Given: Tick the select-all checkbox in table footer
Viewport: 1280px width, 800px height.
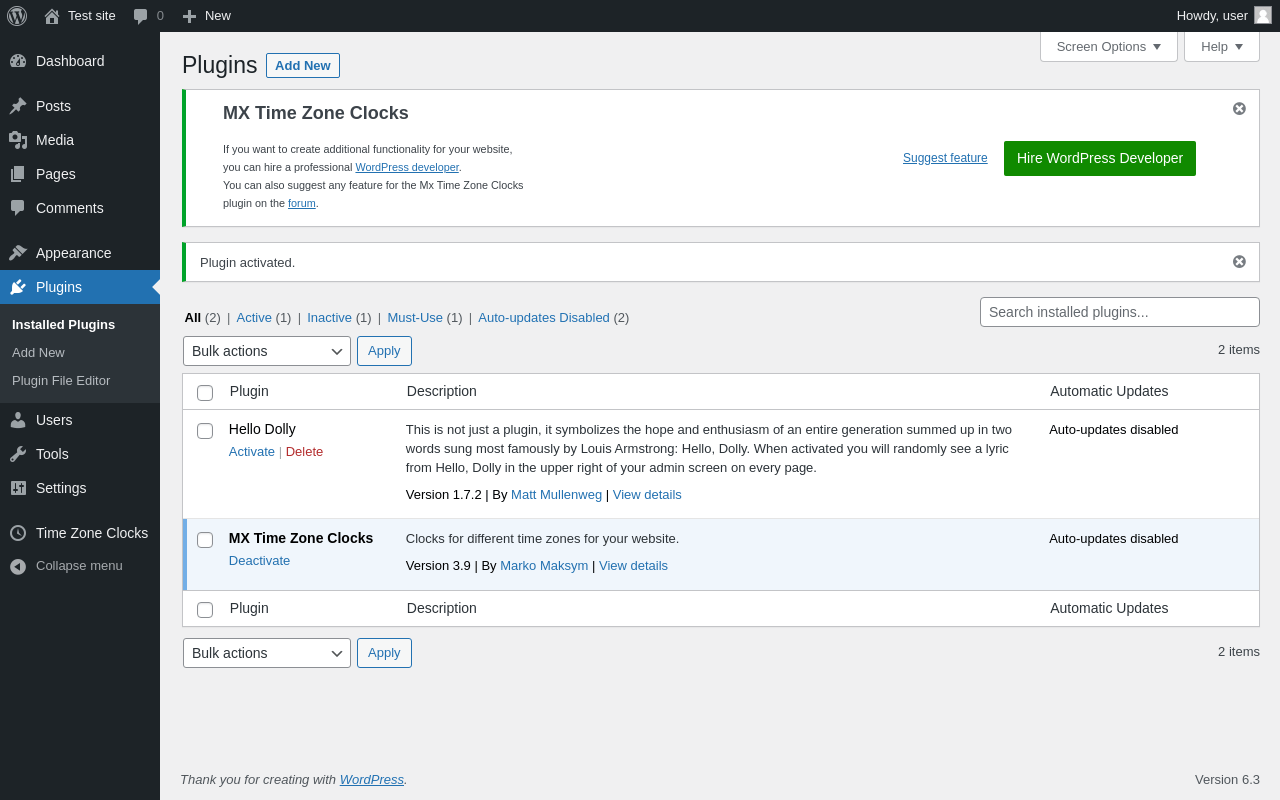Looking at the screenshot, I should point(205,610).
